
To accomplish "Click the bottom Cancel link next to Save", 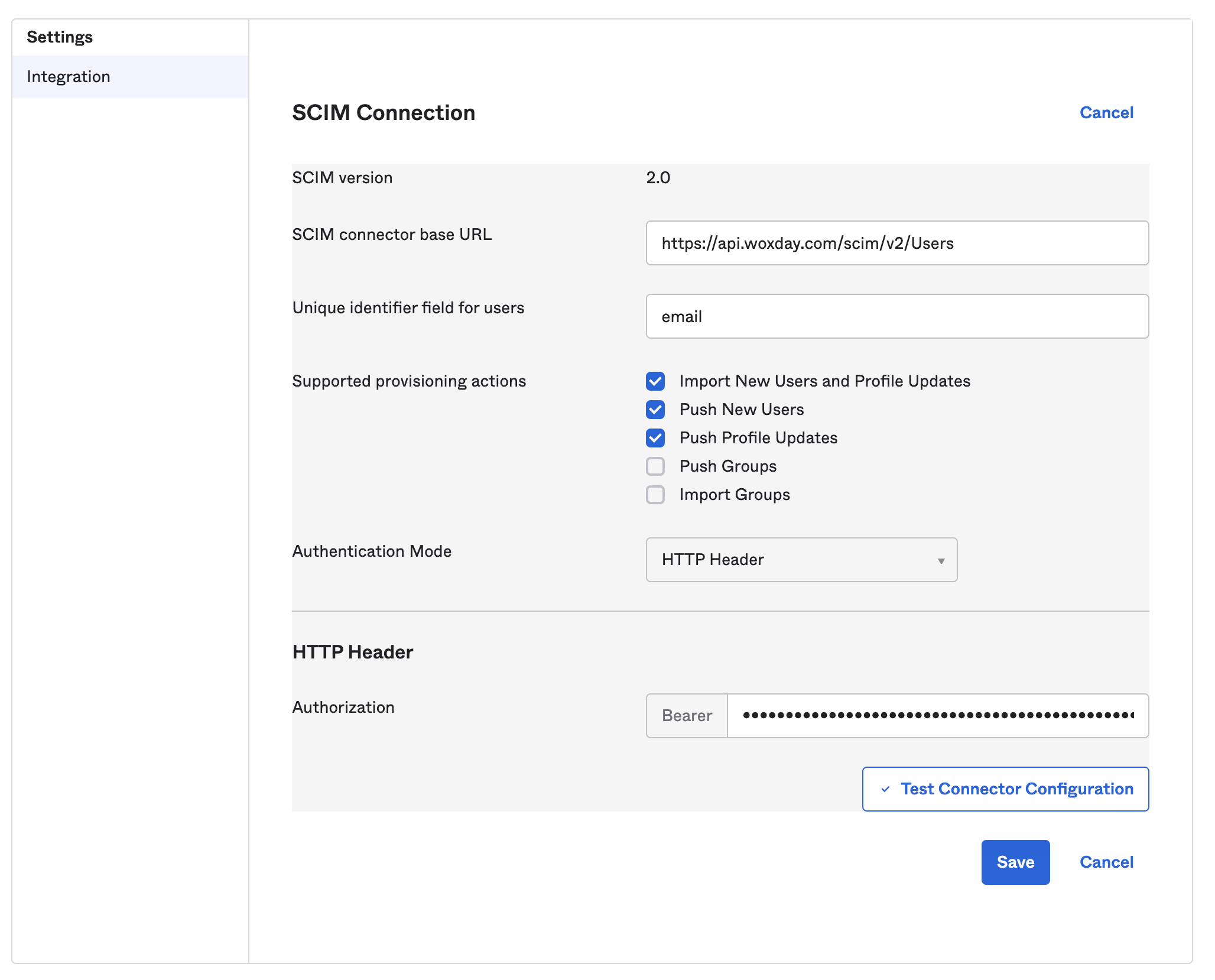I will point(1106,862).
